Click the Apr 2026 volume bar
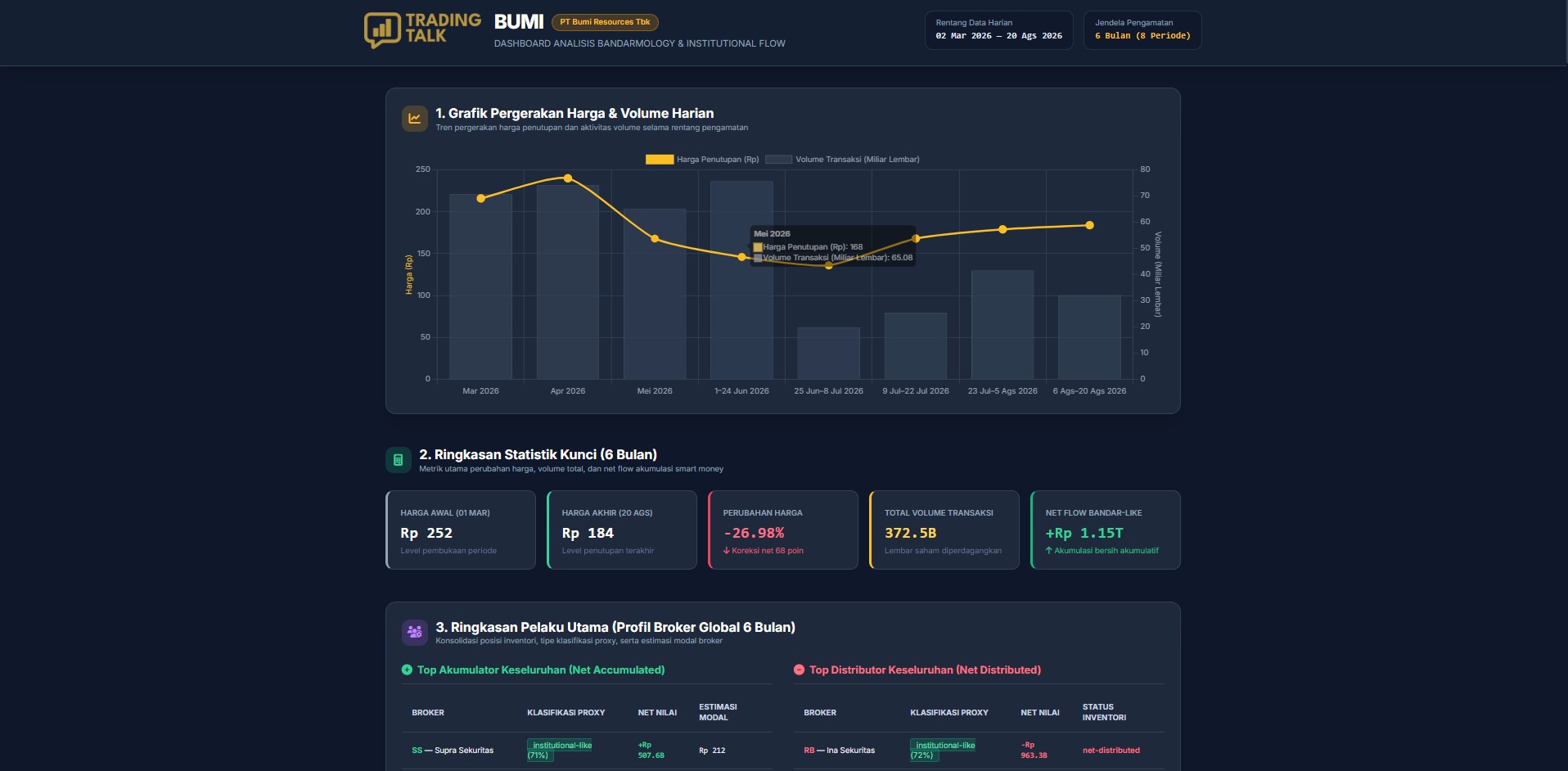The image size is (1568, 771). click(568, 282)
